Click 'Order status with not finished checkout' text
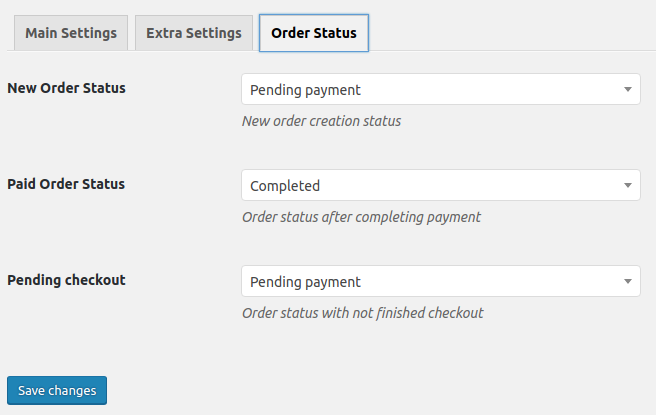 (362, 313)
